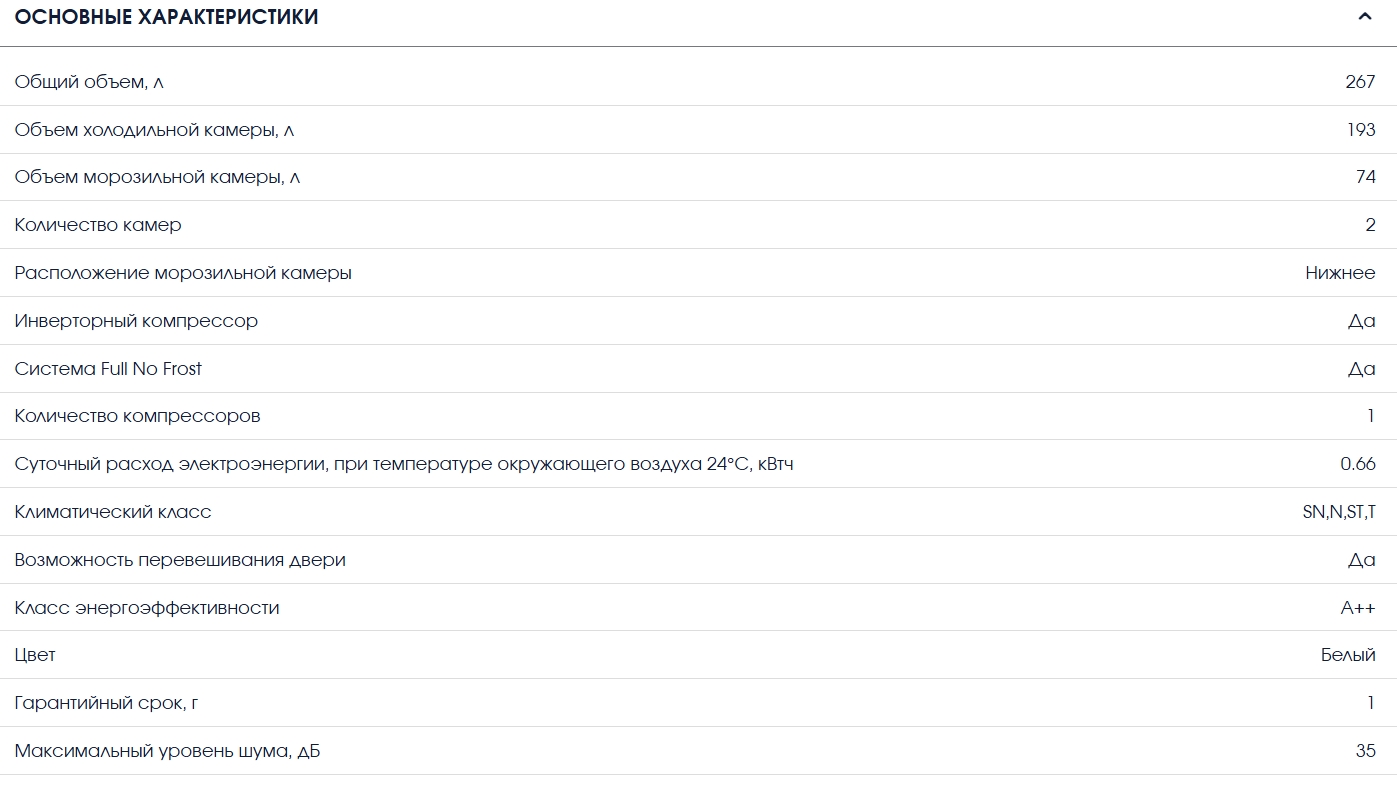Image resolution: width=1397 pixels, height=785 pixels.
Task: Click the 'Количество камер' label
Action: tap(98, 225)
